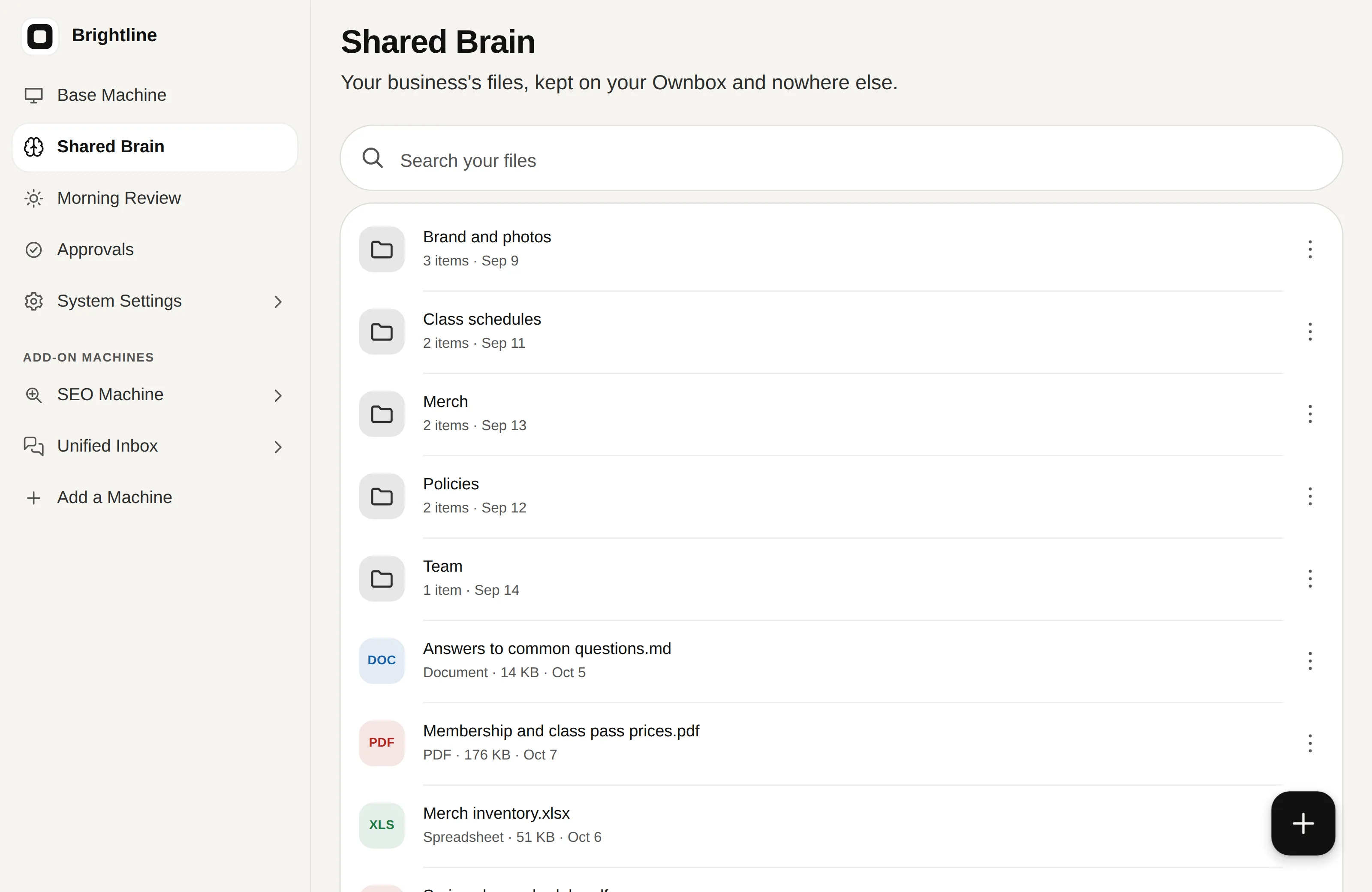Open Membership and class pass prices.pdf name
This screenshot has width=1372, height=892.
561,731
